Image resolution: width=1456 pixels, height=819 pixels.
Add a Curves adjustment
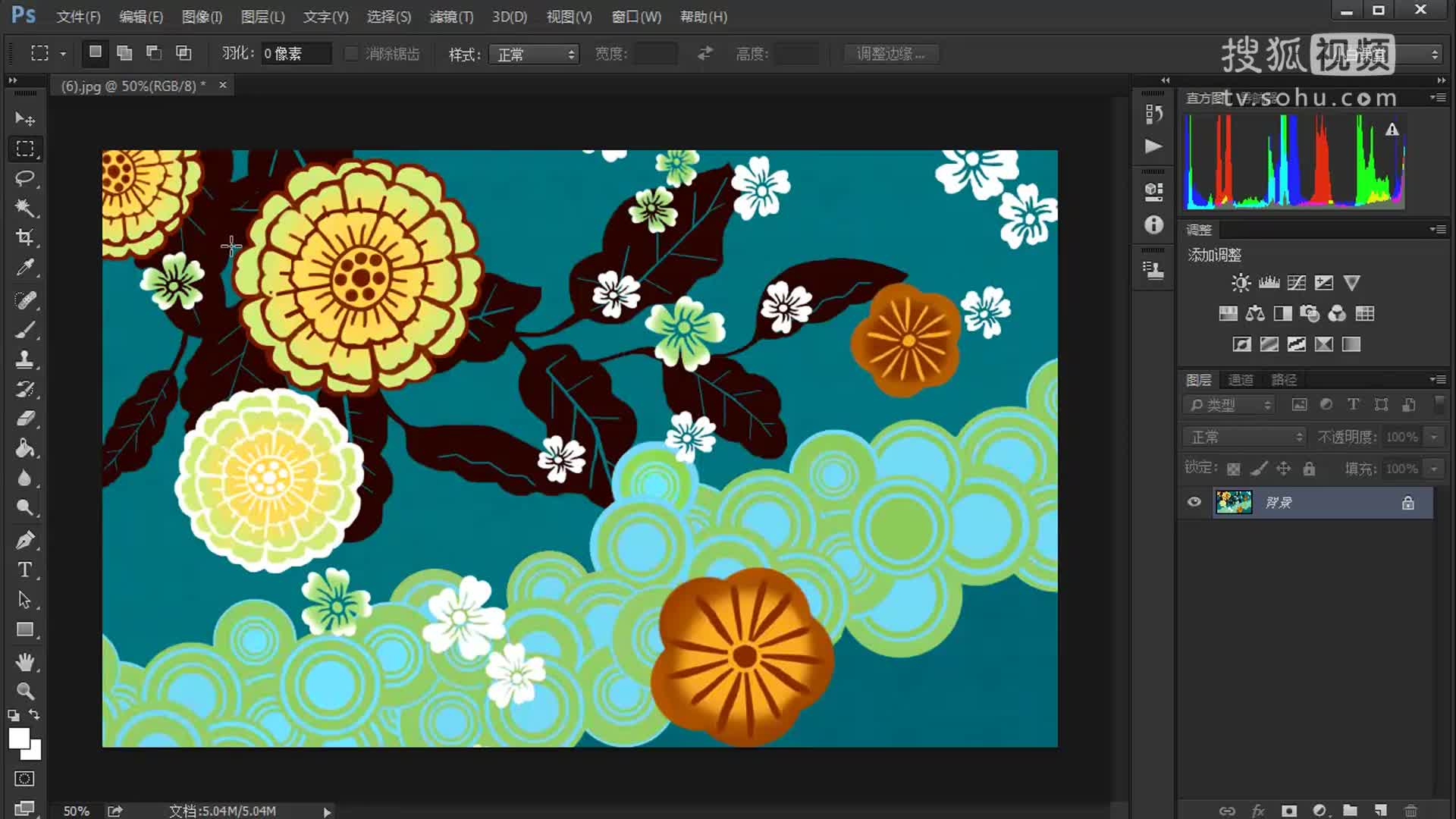coord(1297,283)
